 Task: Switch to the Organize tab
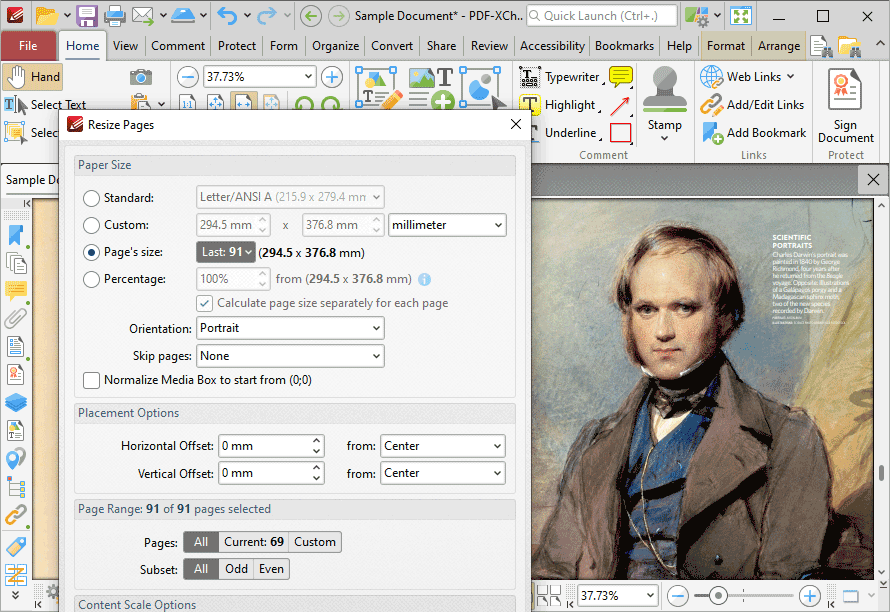pos(335,46)
